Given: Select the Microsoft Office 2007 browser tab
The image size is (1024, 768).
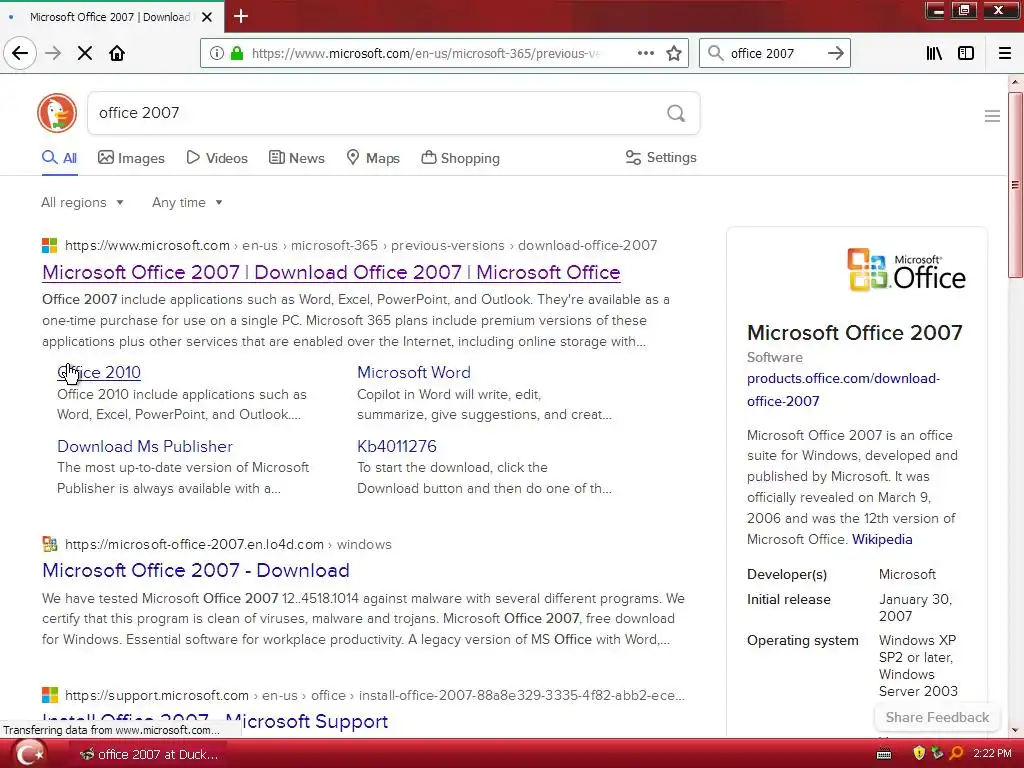Looking at the screenshot, I should coord(110,17).
